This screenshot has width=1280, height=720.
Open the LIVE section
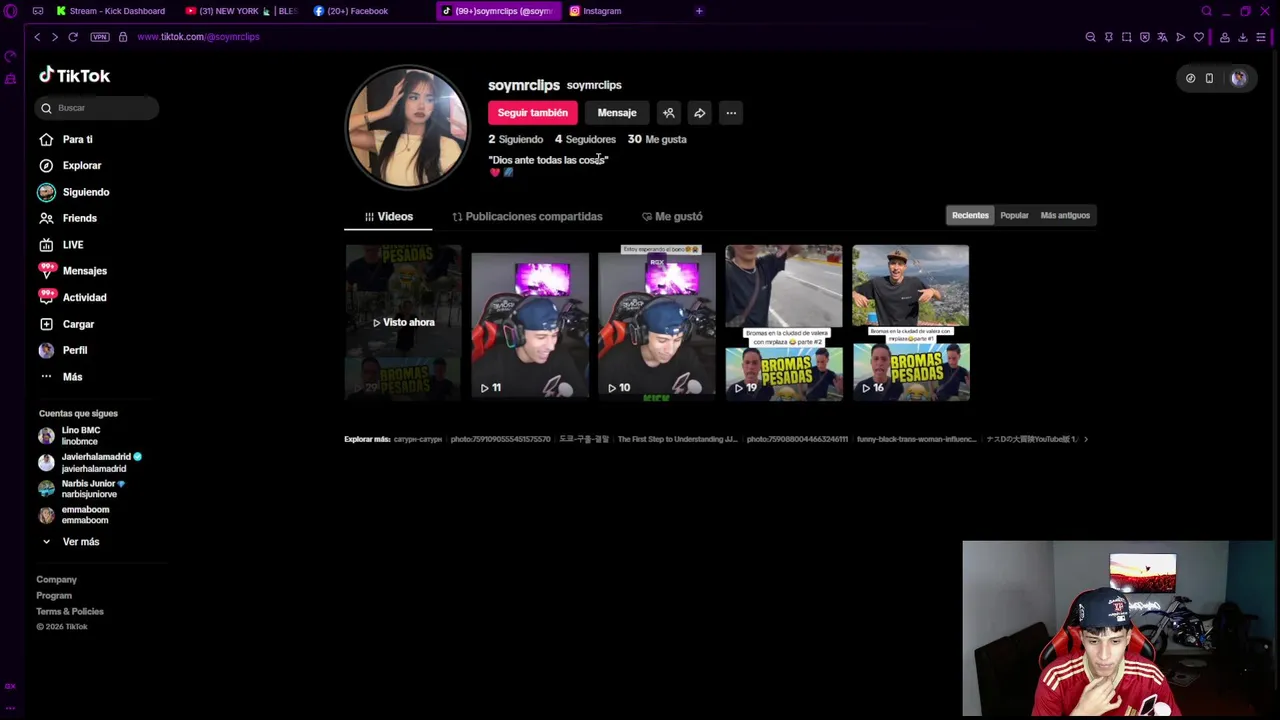pyautogui.click(x=61, y=244)
